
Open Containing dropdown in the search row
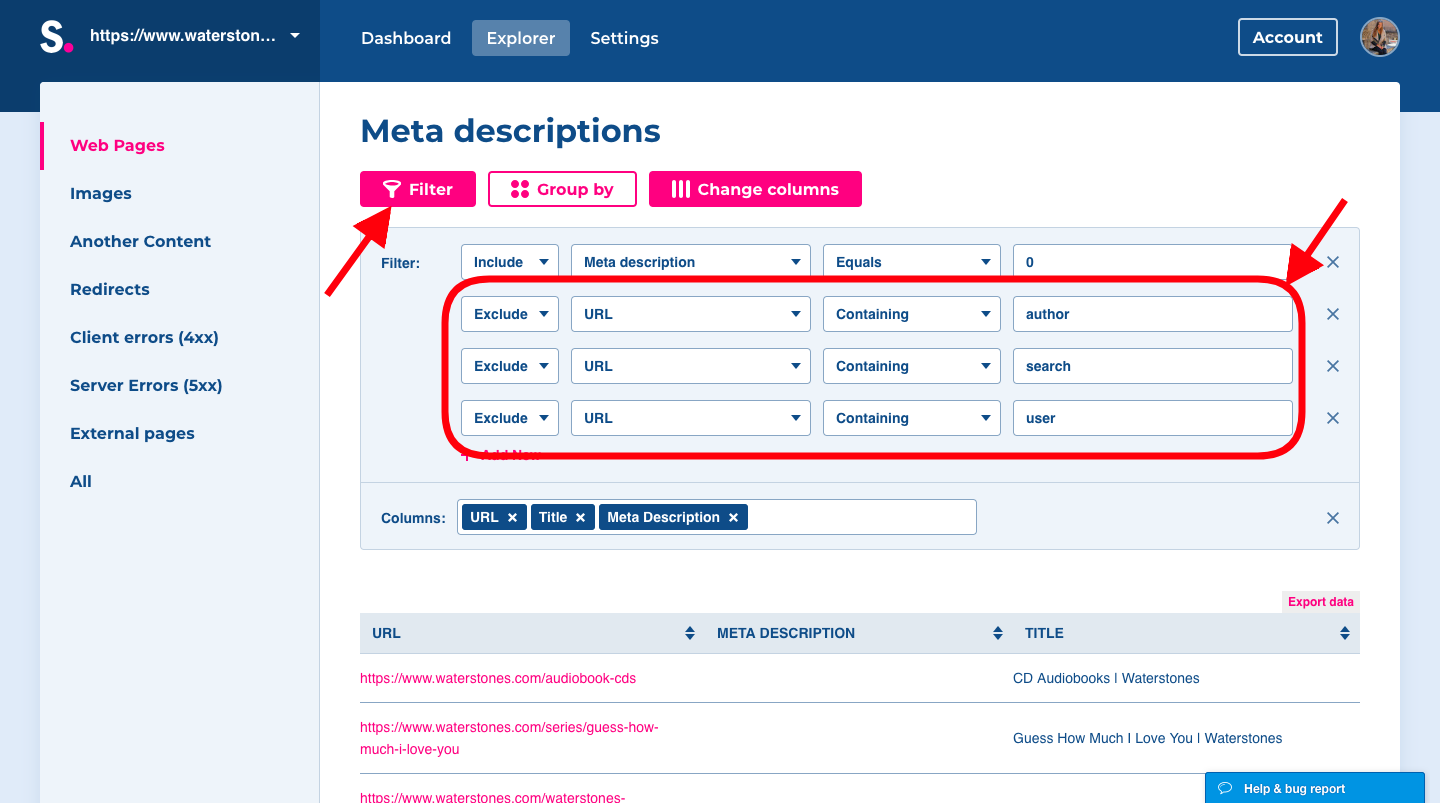(912, 366)
